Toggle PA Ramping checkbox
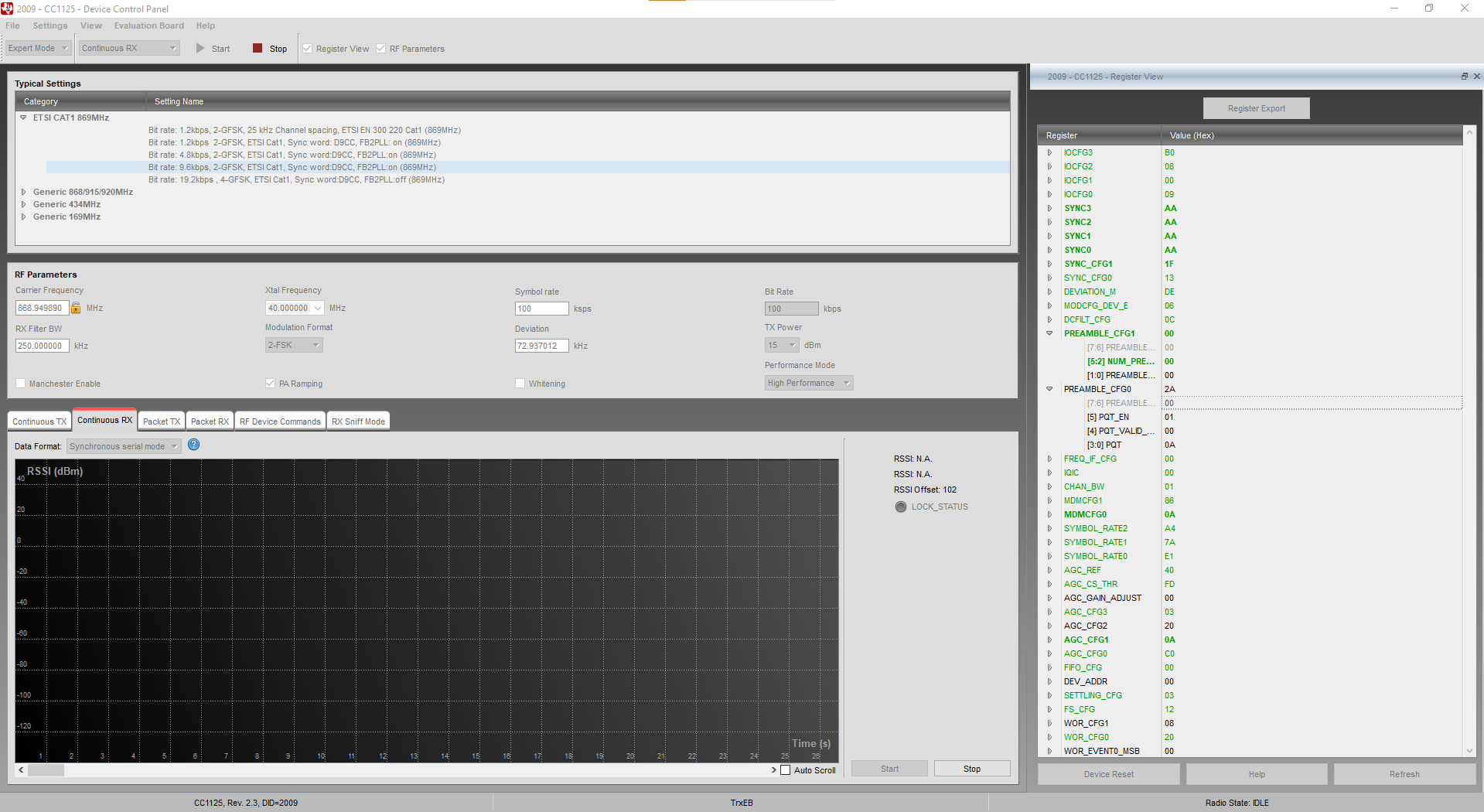Image resolution: width=1484 pixels, height=812 pixels. click(x=270, y=383)
